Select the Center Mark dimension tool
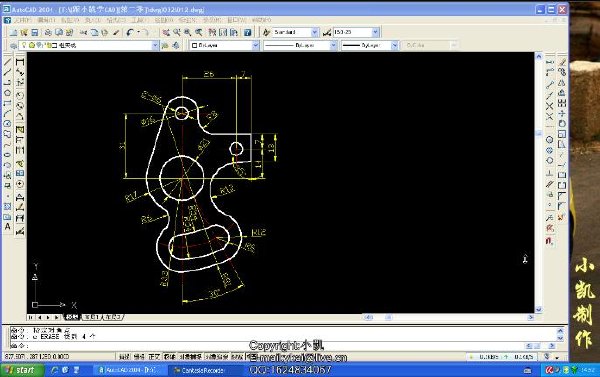600x377 pixels. pyautogui.click(x=20, y=184)
